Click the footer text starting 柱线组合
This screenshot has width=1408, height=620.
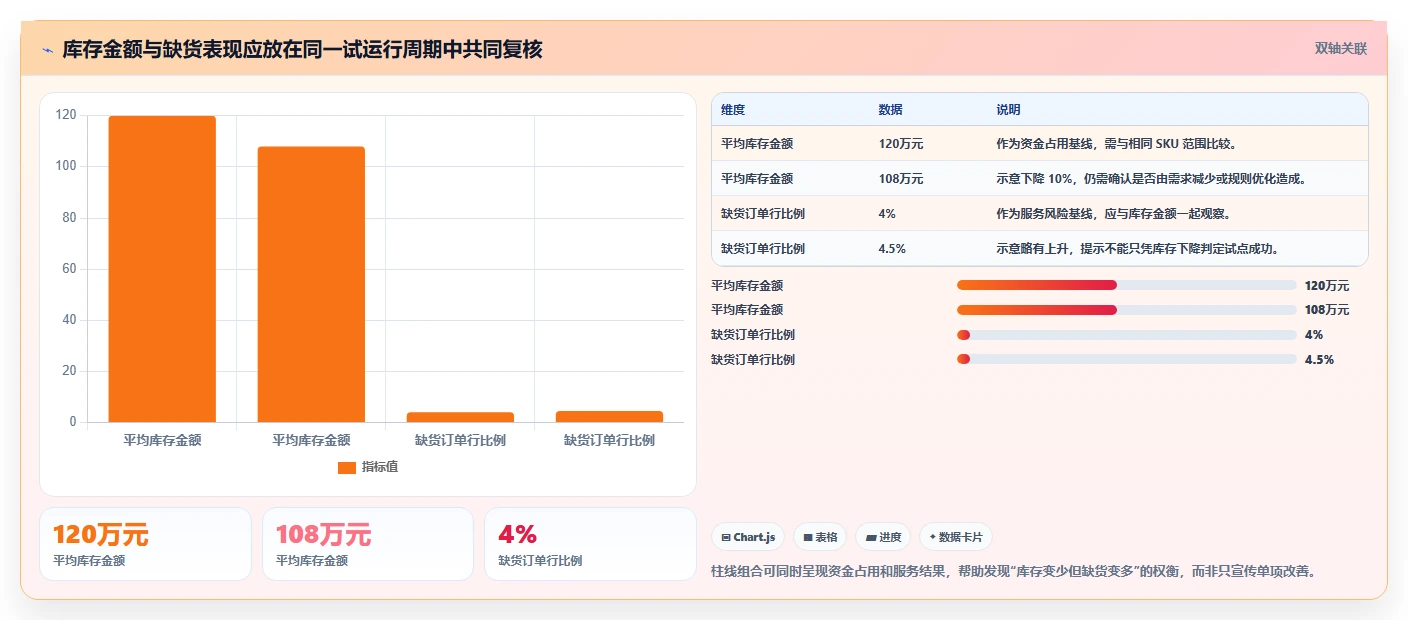pyautogui.click(x=1013, y=571)
